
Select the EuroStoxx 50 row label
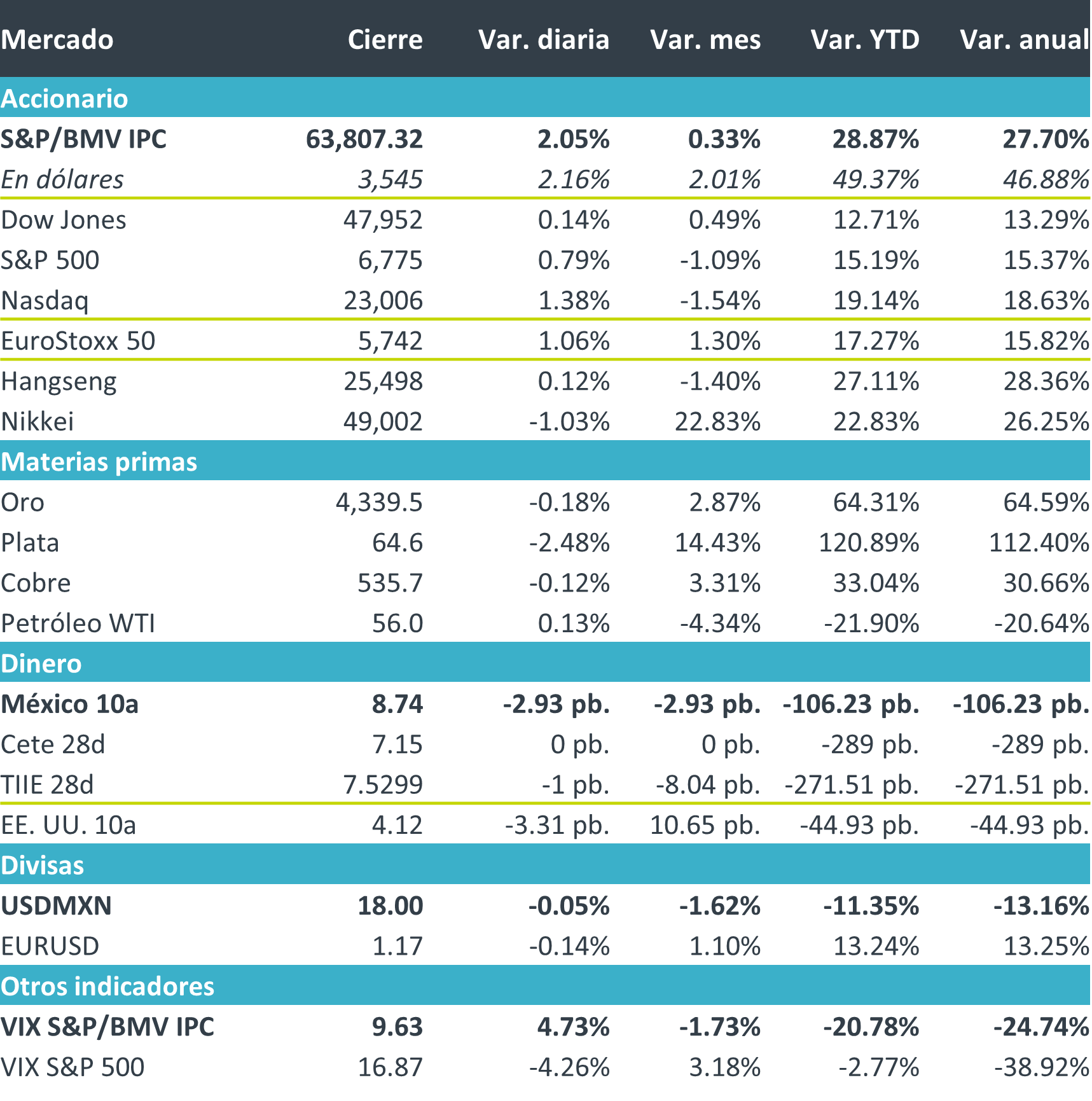tap(78, 341)
